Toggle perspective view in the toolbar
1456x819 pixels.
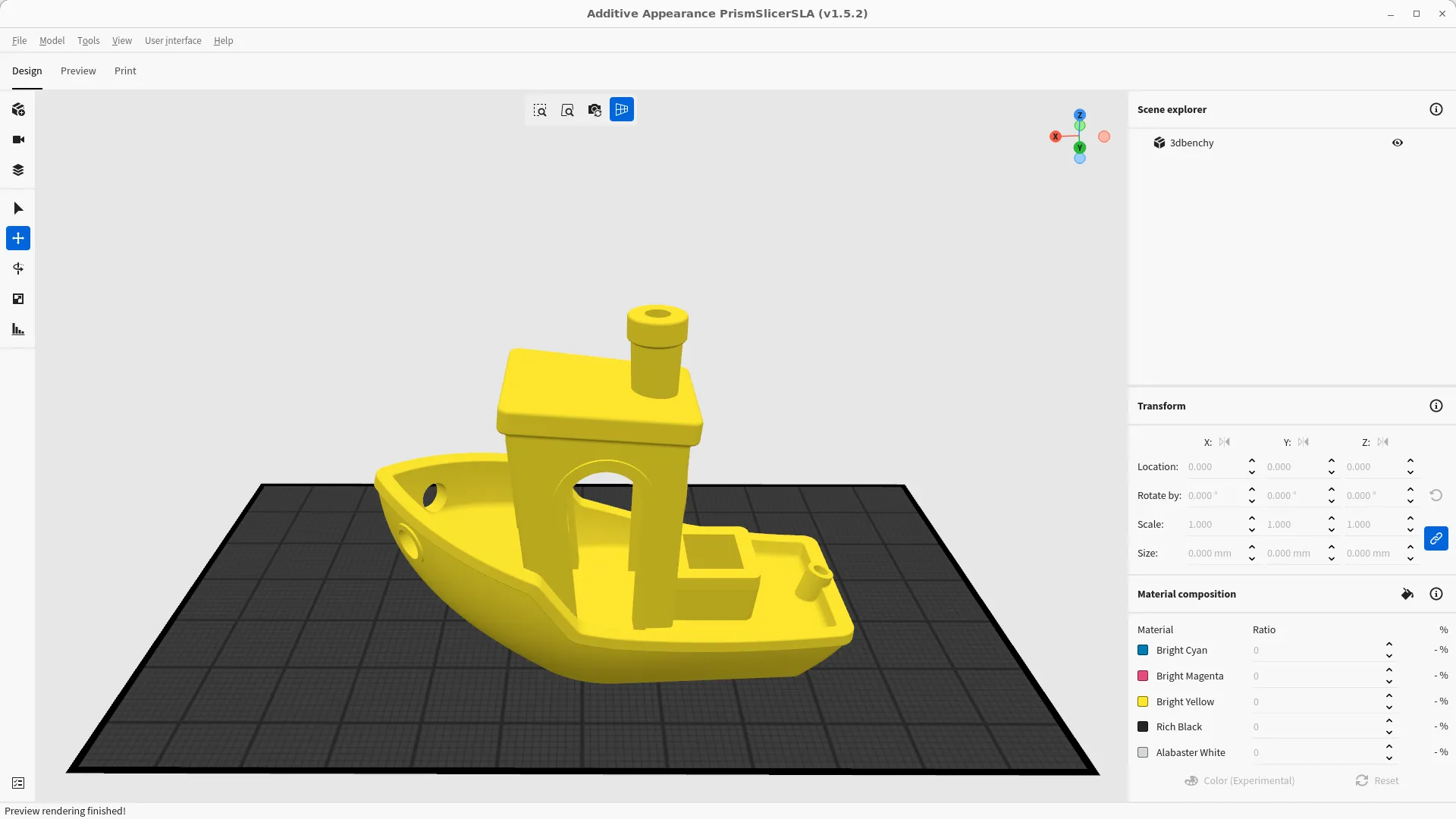tap(621, 109)
